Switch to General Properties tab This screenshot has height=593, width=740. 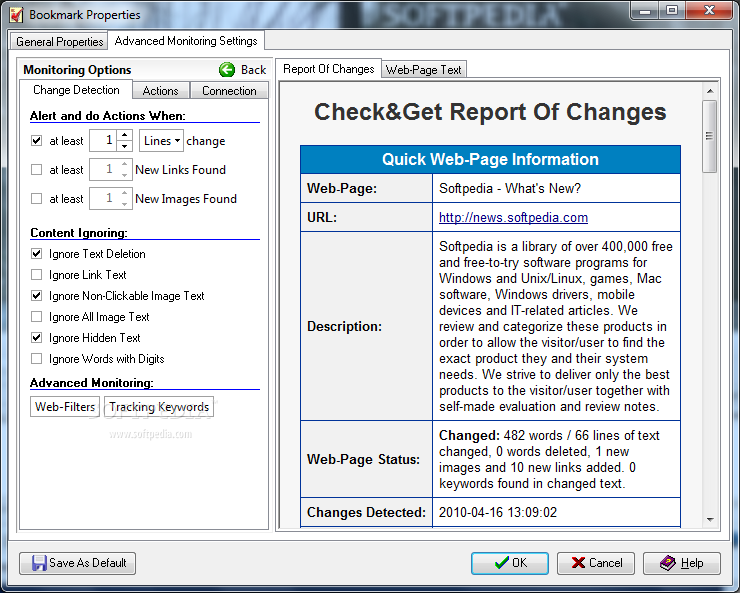click(59, 42)
